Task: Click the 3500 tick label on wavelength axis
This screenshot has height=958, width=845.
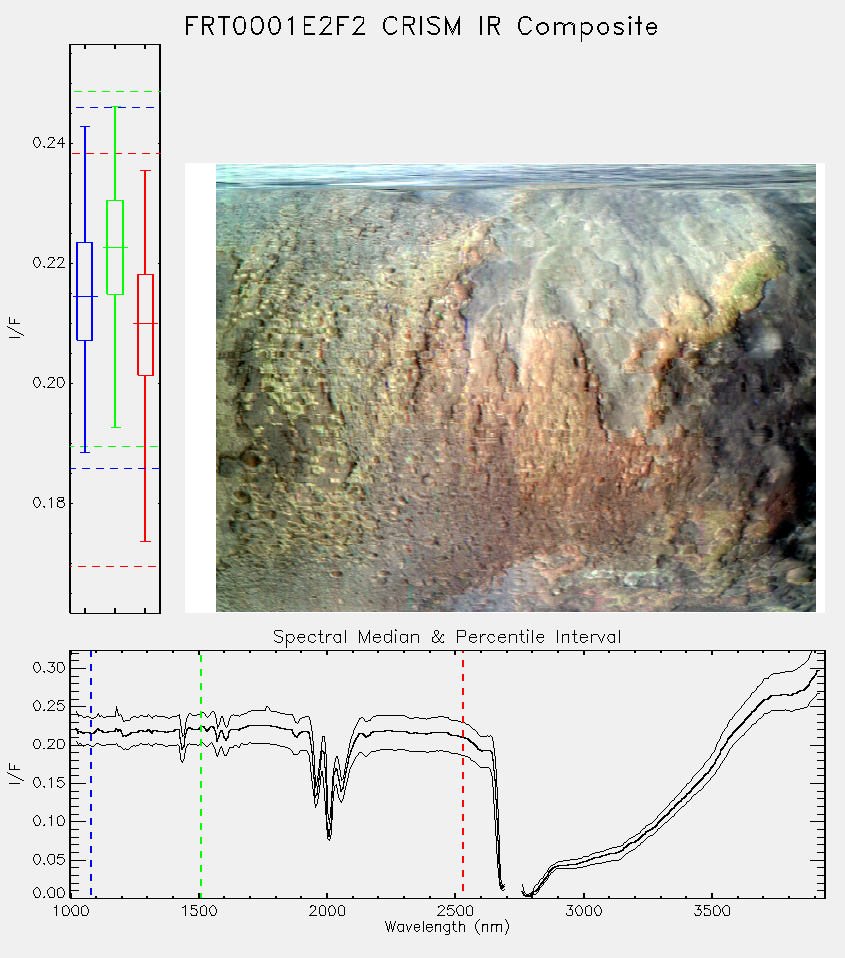Action: point(712,911)
